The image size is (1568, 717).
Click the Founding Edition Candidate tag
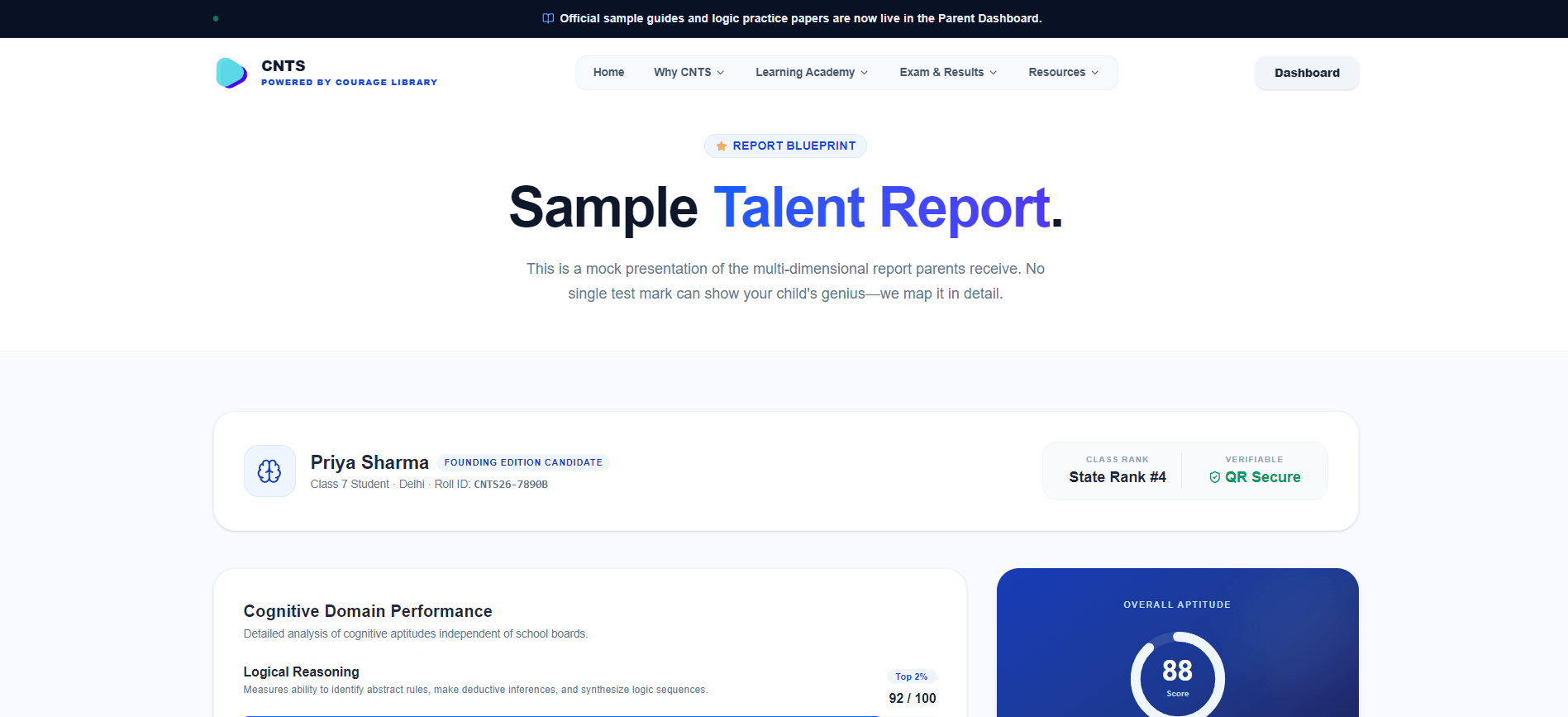pos(523,462)
